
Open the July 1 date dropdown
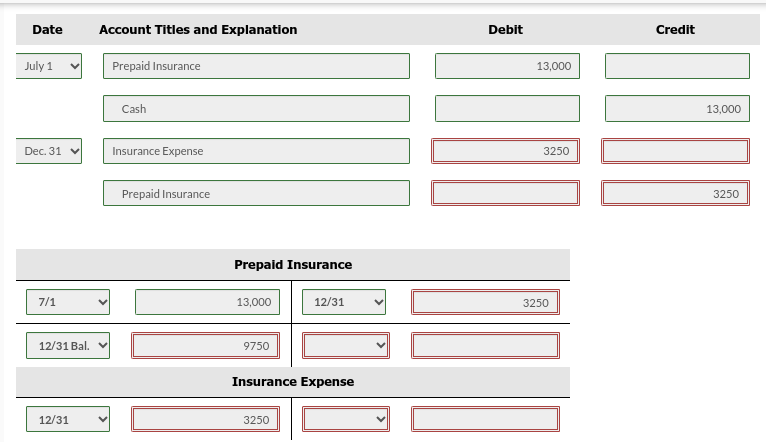click(49, 66)
